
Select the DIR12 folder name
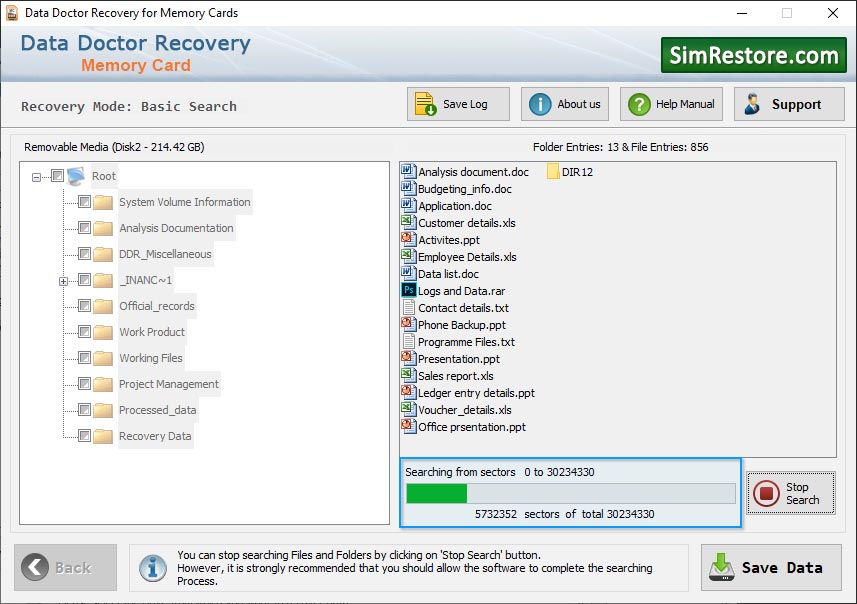coord(577,172)
